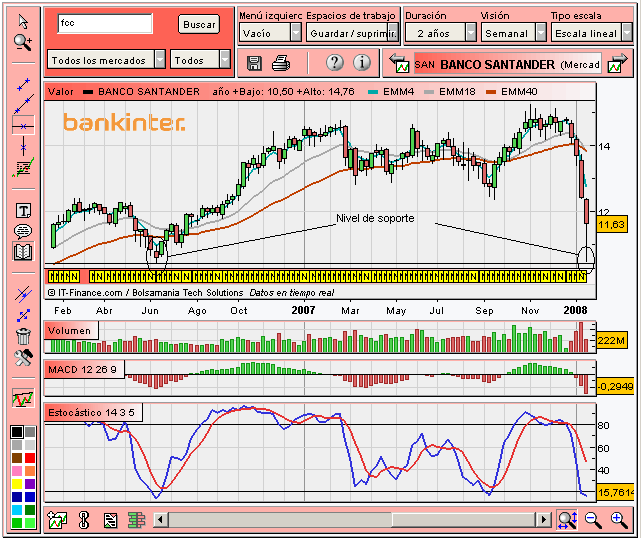
Task: Pick the dark green color swatch
Action: coord(30,509)
